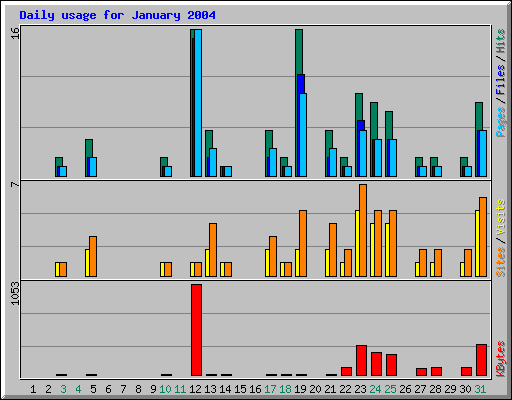Click day label "8" on the axis
This screenshot has width=512, height=400.
click(138, 389)
